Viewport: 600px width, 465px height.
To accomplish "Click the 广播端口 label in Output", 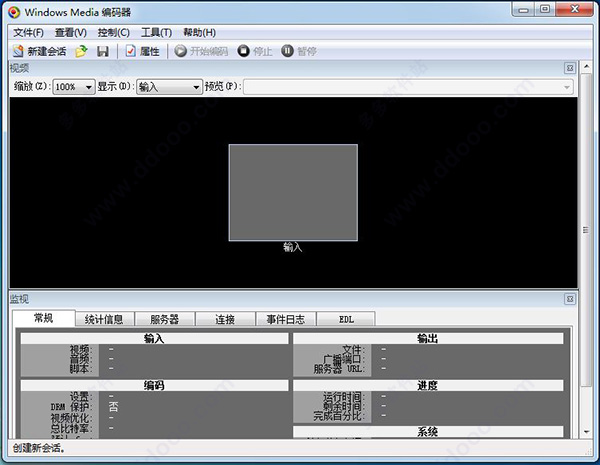I will point(344,360).
